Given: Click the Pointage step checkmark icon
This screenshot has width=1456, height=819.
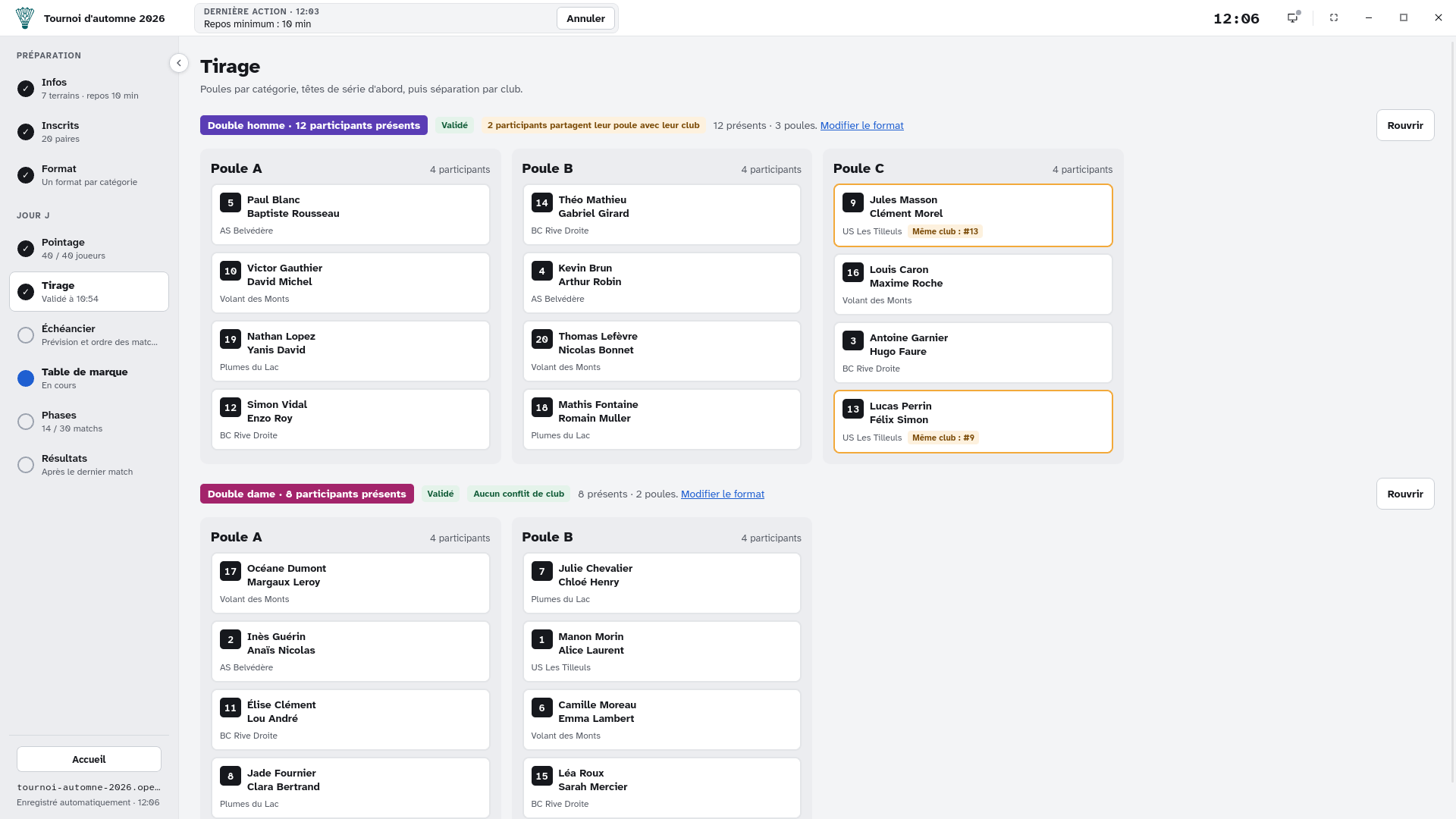Looking at the screenshot, I should [26, 249].
